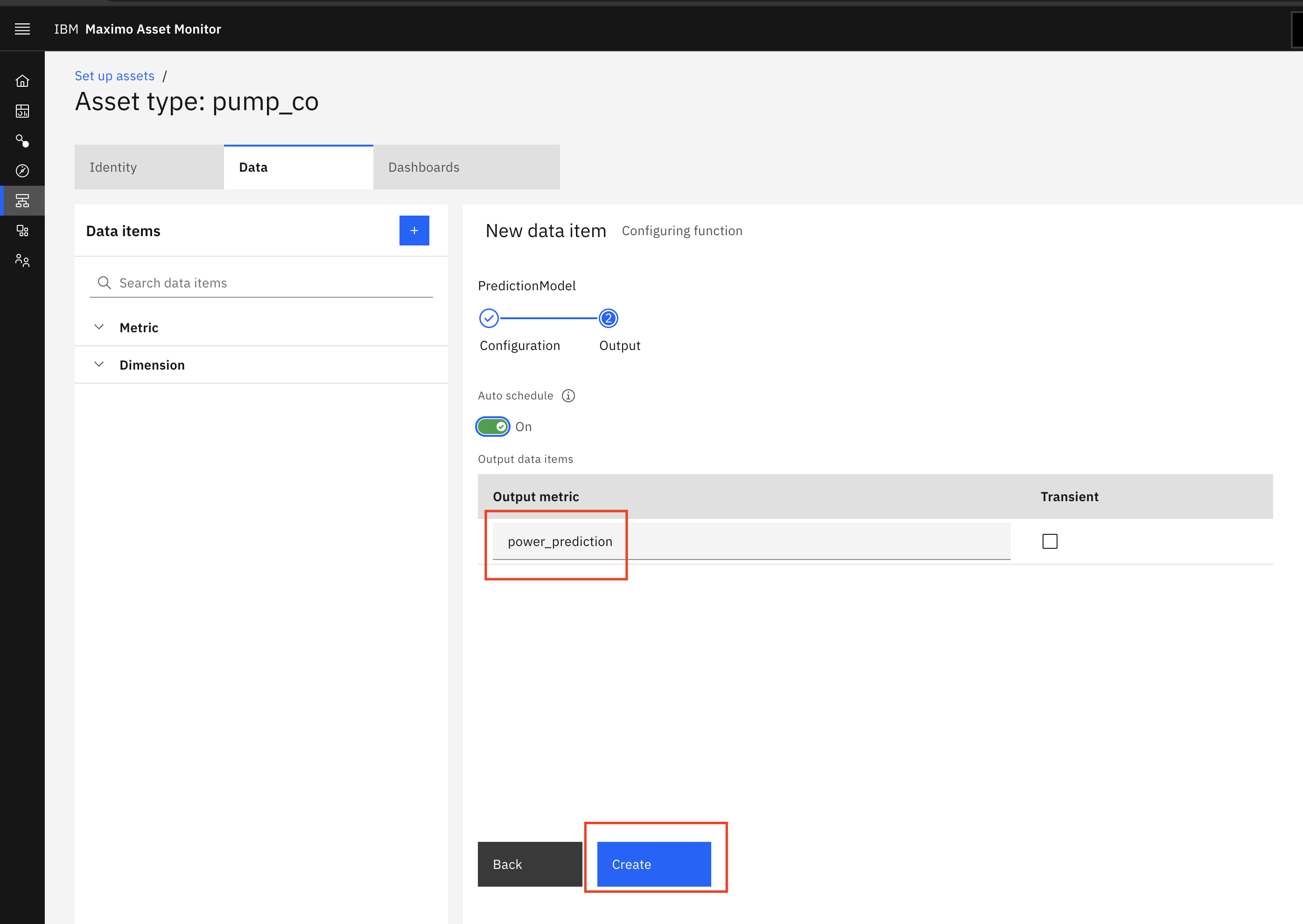Click the search magnifier icon in data items

104,283
